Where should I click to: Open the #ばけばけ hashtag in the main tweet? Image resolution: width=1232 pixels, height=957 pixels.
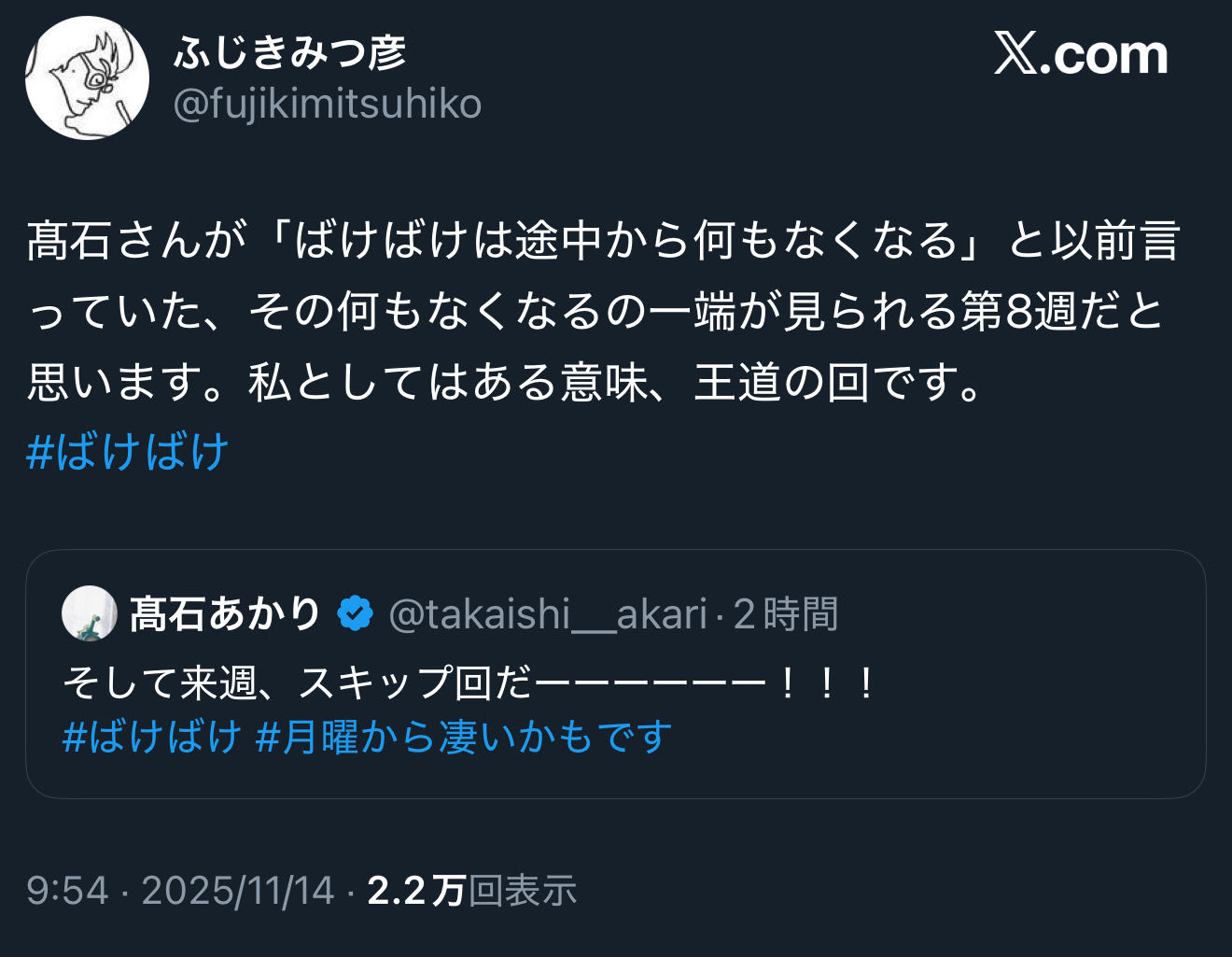coord(127,452)
